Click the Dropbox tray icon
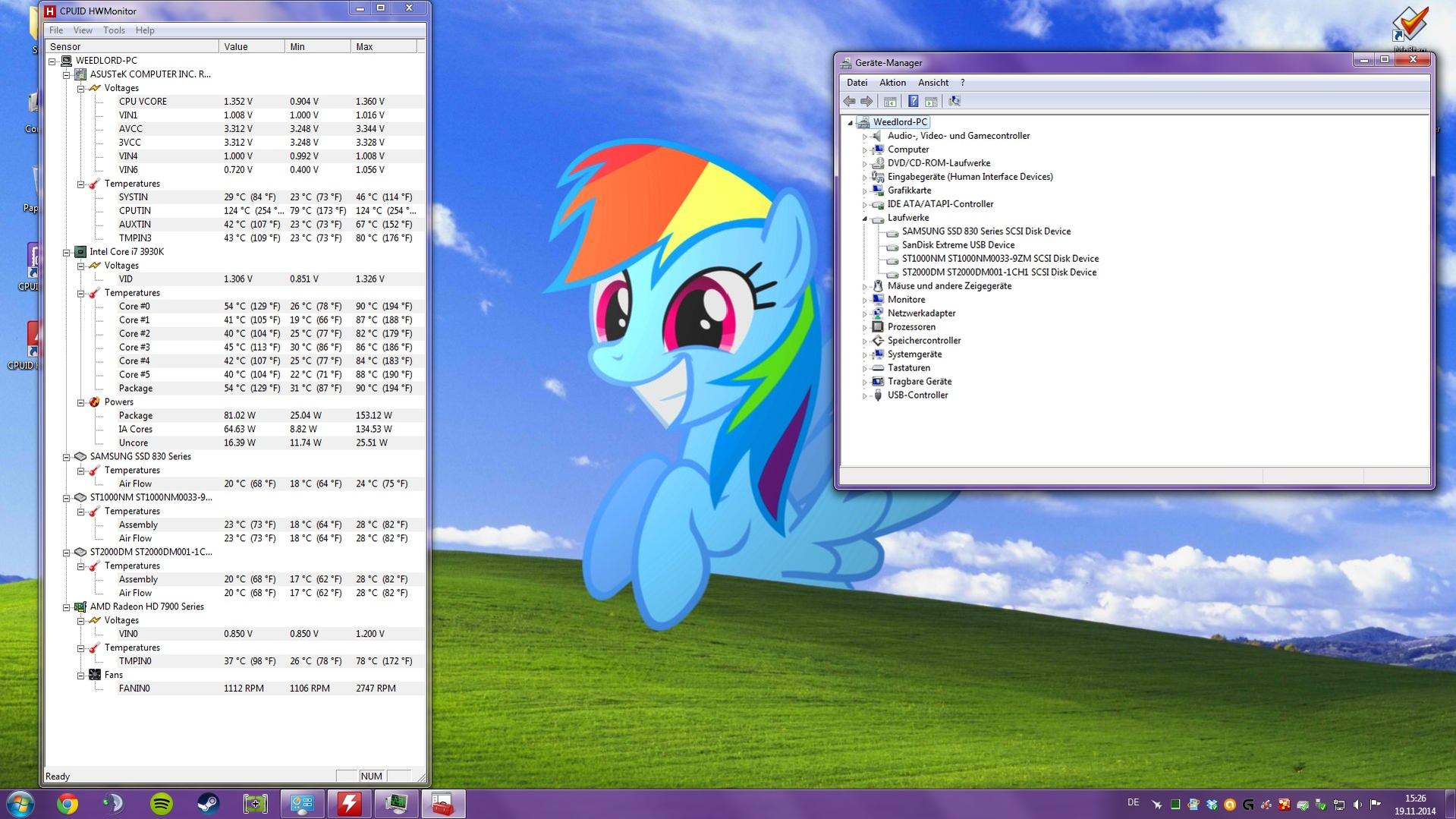This screenshot has width=1456, height=819. tap(1212, 805)
